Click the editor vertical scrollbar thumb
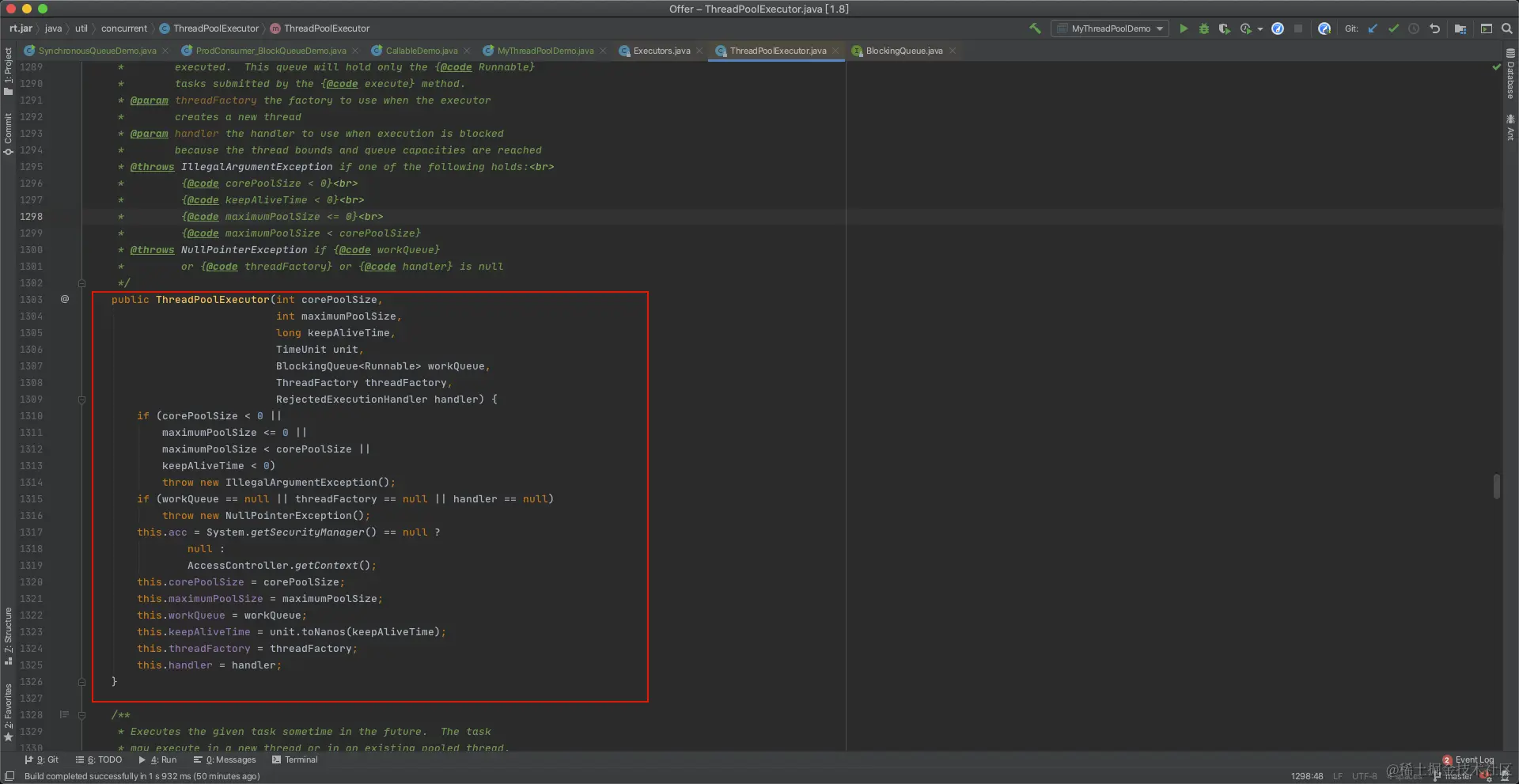1519x784 pixels. [1496, 486]
